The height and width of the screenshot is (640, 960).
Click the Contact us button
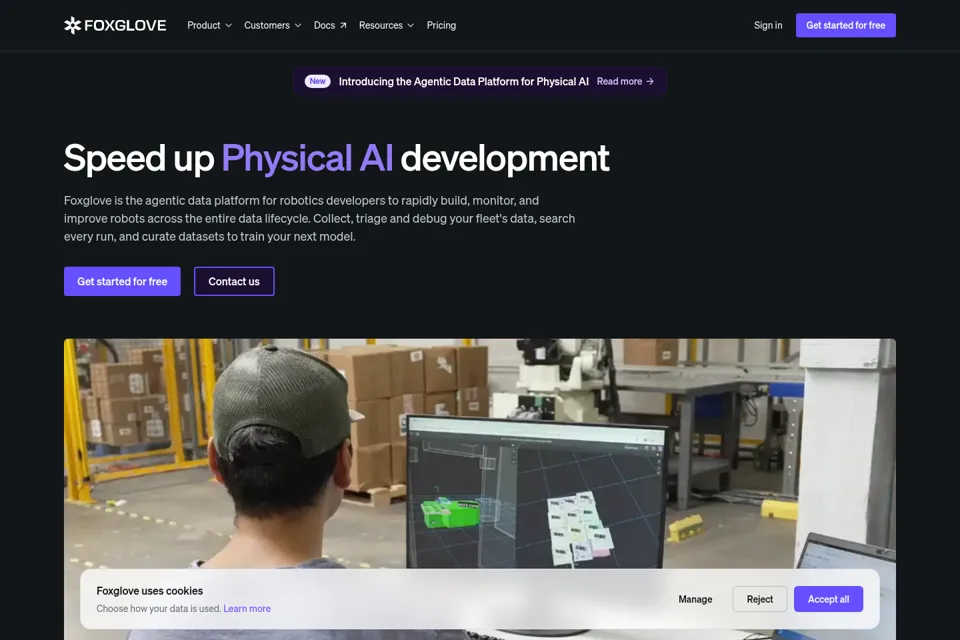click(234, 281)
